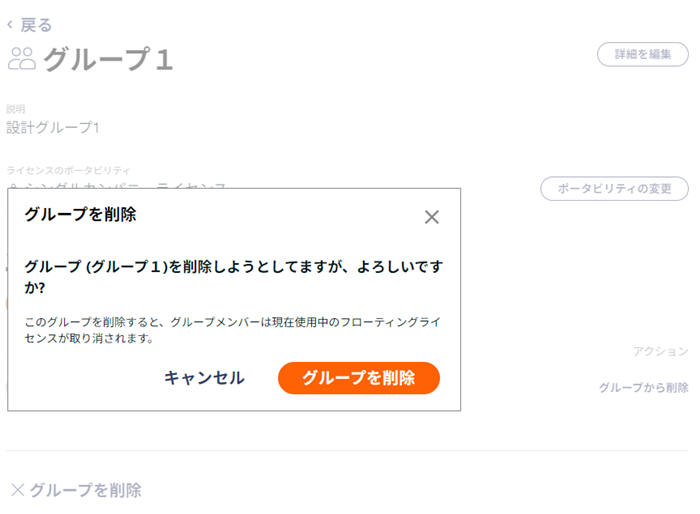This screenshot has width=700, height=514.
Task: Click the partially hidden license type row
Action: point(118,185)
